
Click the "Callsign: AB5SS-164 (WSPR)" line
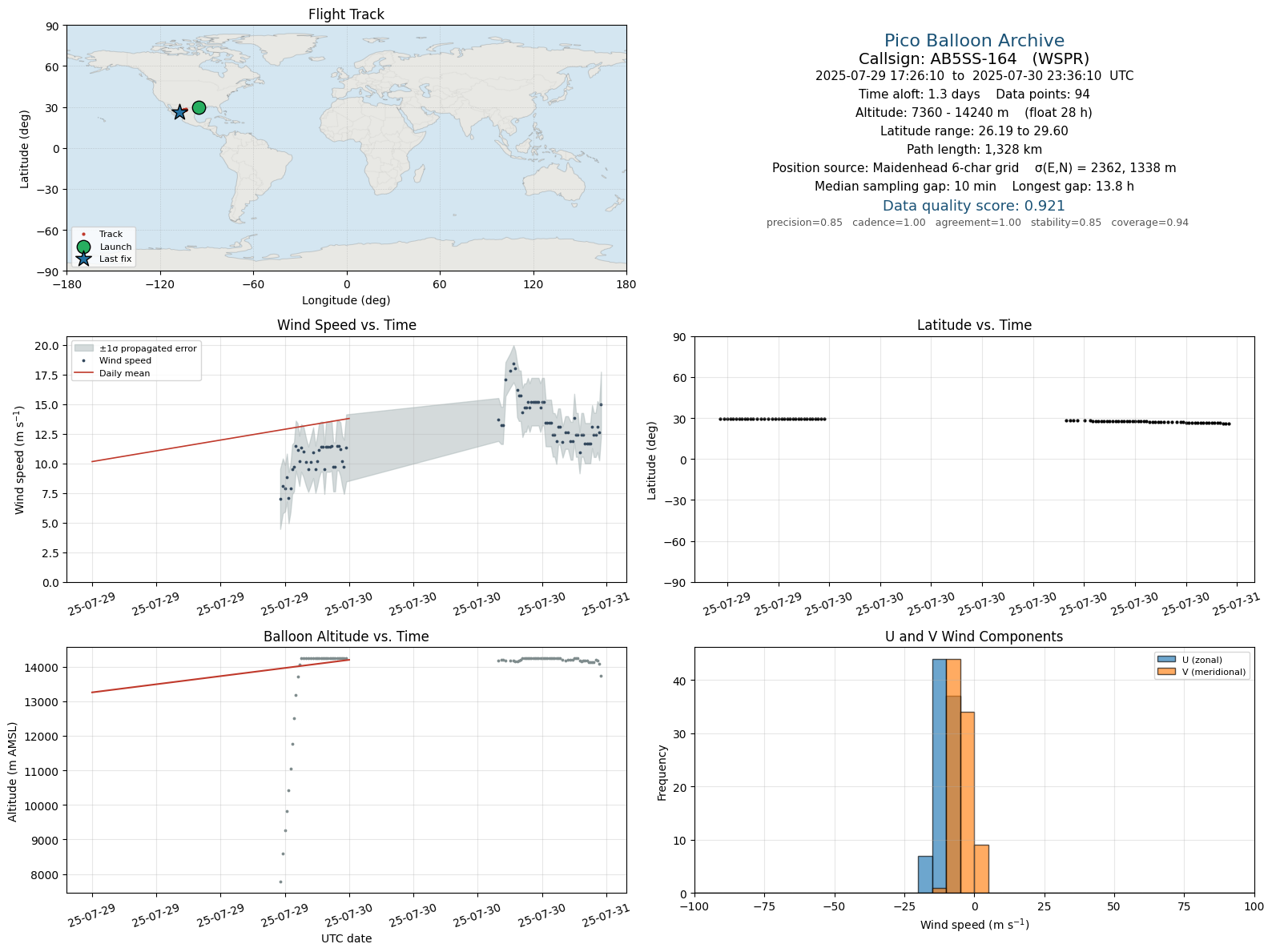click(x=974, y=58)
